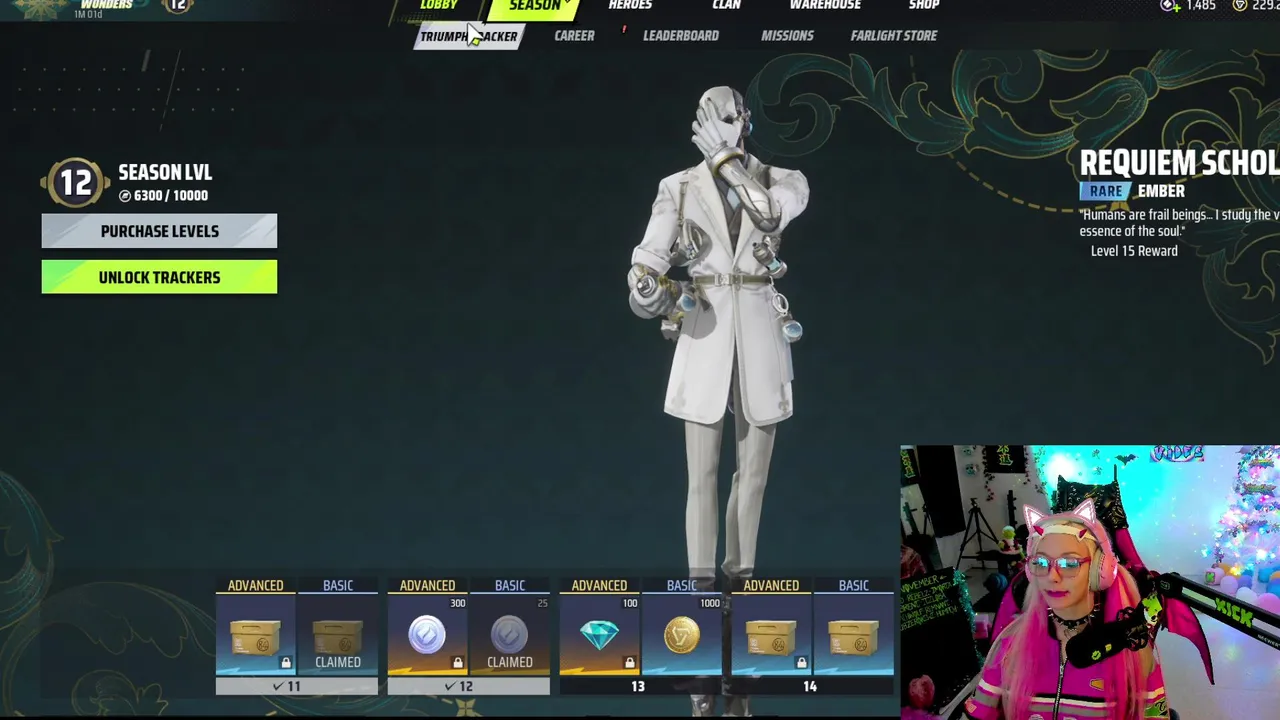
Task: Click the level 11 completed marker
Action: point(297,686)
